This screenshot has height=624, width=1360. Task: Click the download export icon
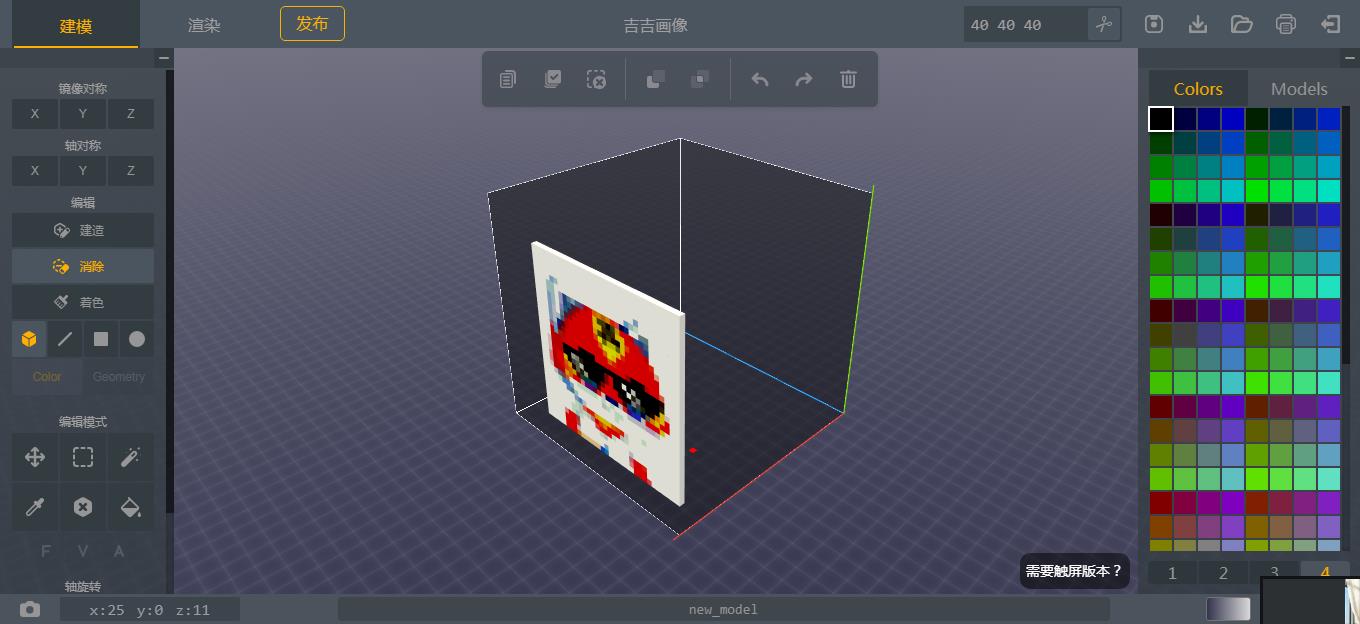tap(1198, 24)
